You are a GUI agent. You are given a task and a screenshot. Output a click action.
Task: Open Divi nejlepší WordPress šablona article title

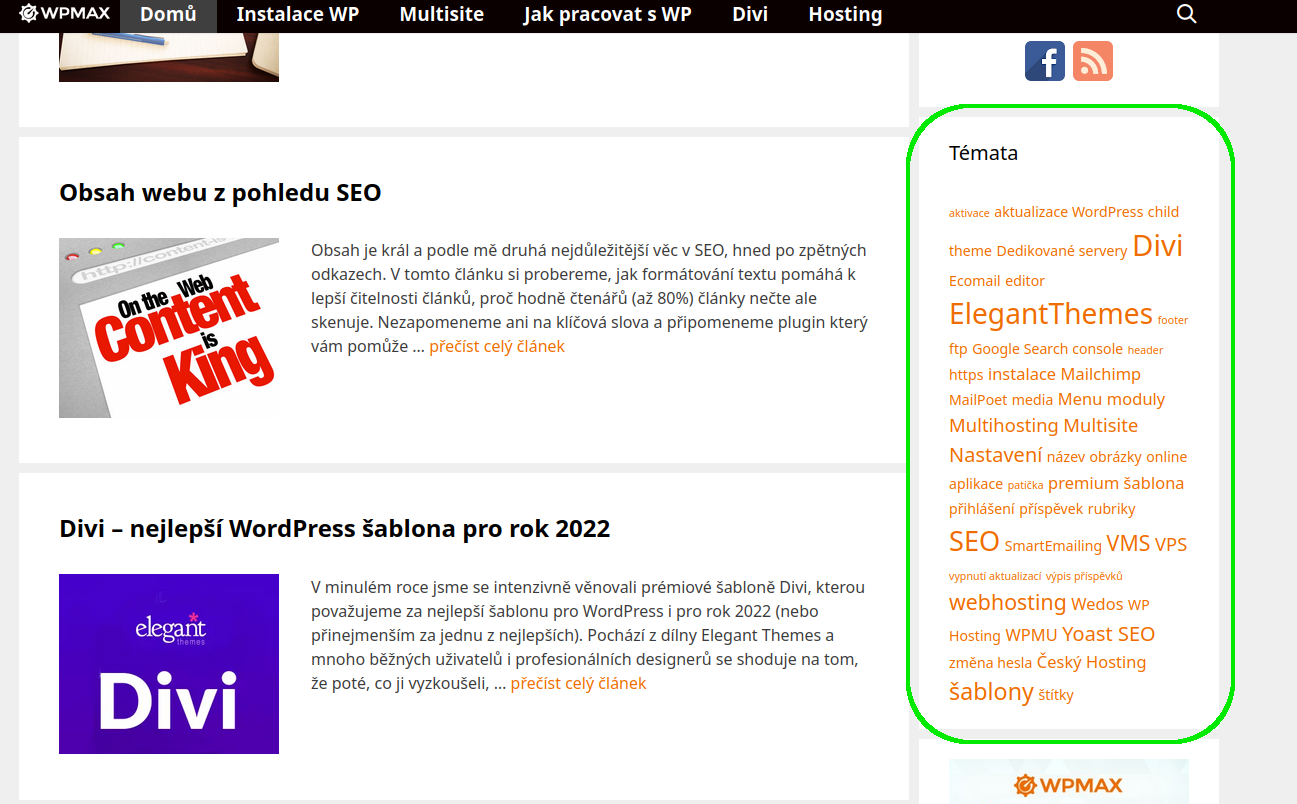tap(334, 528)
